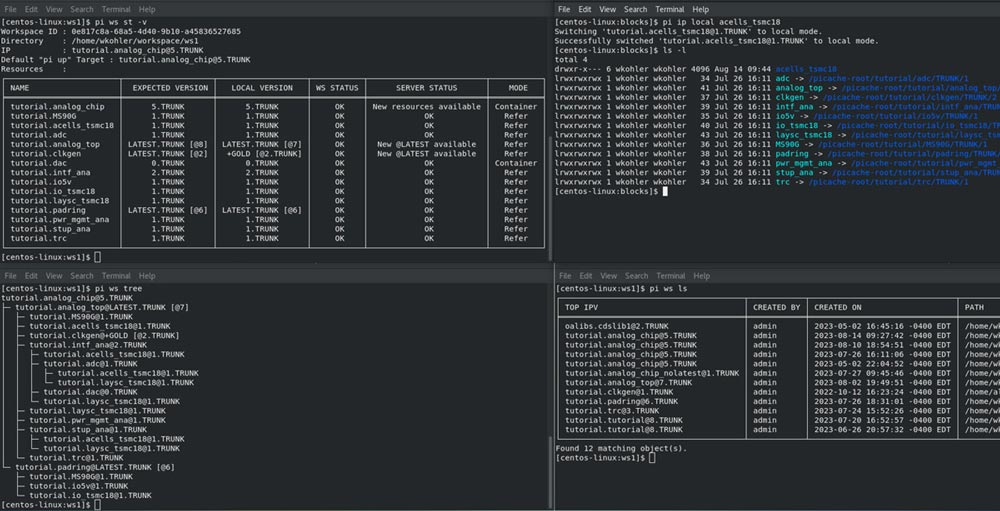Click the 'padring' symlink name in ls listing
Image resolution: width=1000 pixels, height=511 pixels.
click(x=793, y=154)
